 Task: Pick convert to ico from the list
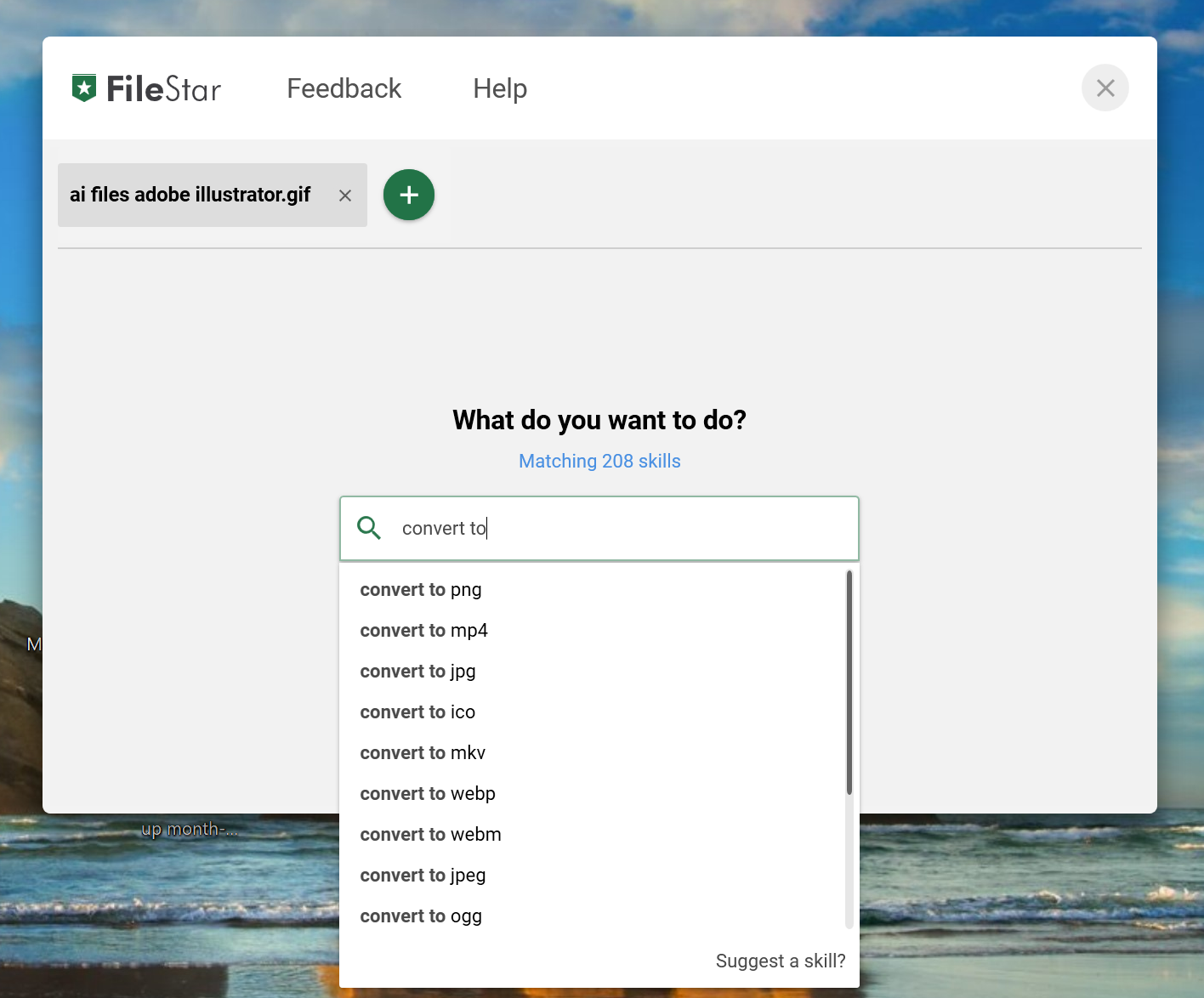point(593,712)
